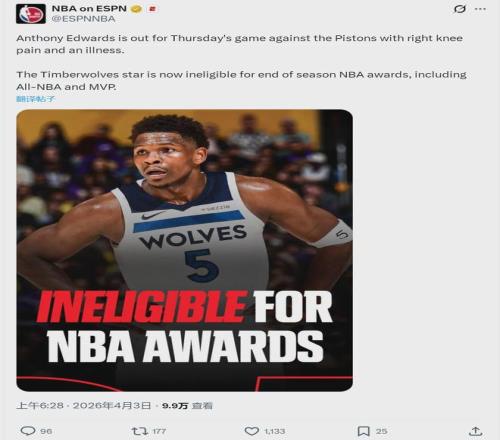Click the red affiliate badge beside name
Viewport: 500px width, 440px height.
[x=152, y=9]
